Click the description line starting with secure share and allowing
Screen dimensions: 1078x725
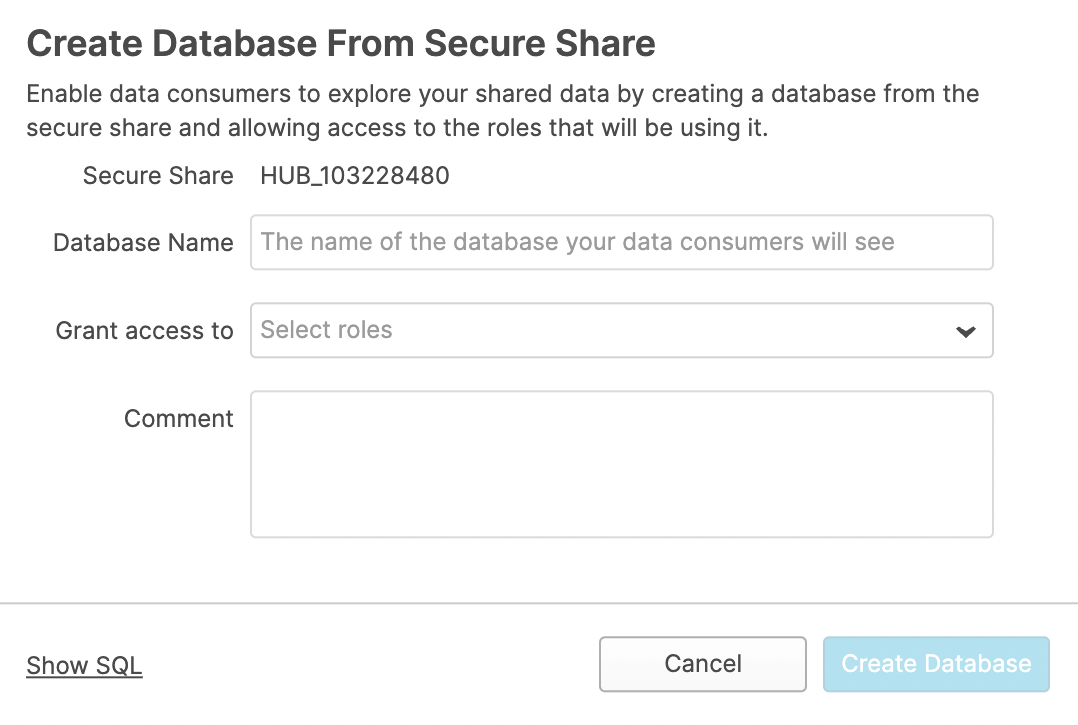pos(396,129)
